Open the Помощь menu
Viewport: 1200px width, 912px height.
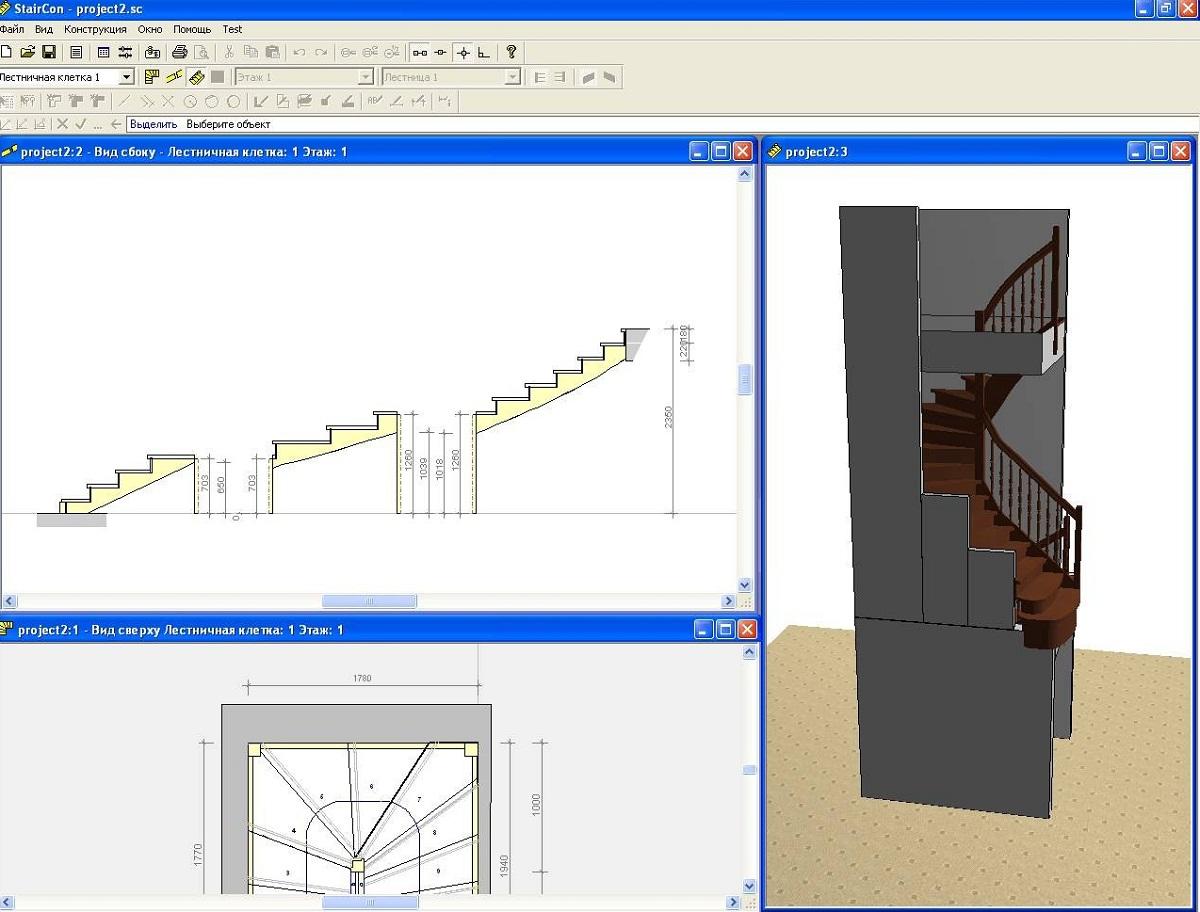192,29
